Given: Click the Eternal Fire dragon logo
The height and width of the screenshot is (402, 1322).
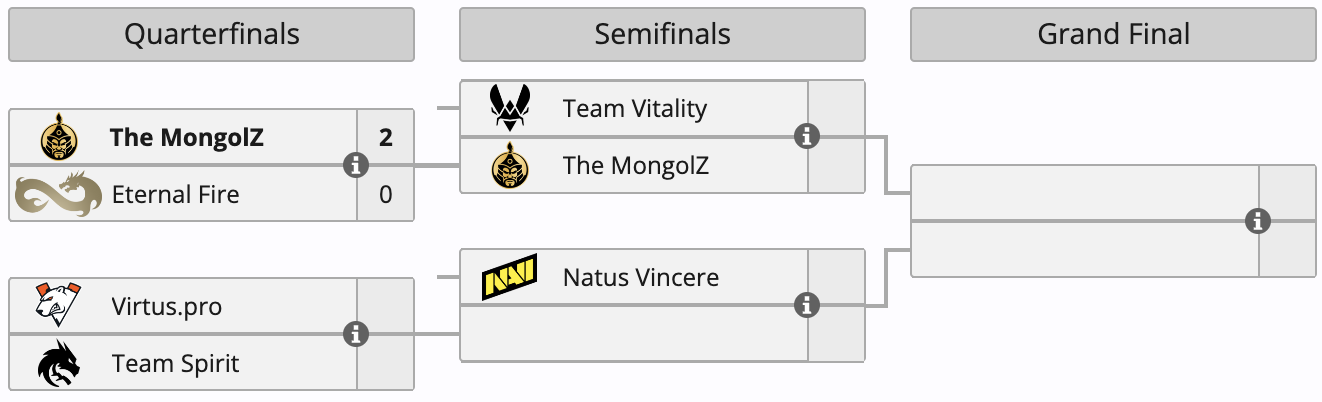Looking at the screenshot, I should [x=58, y=194].
